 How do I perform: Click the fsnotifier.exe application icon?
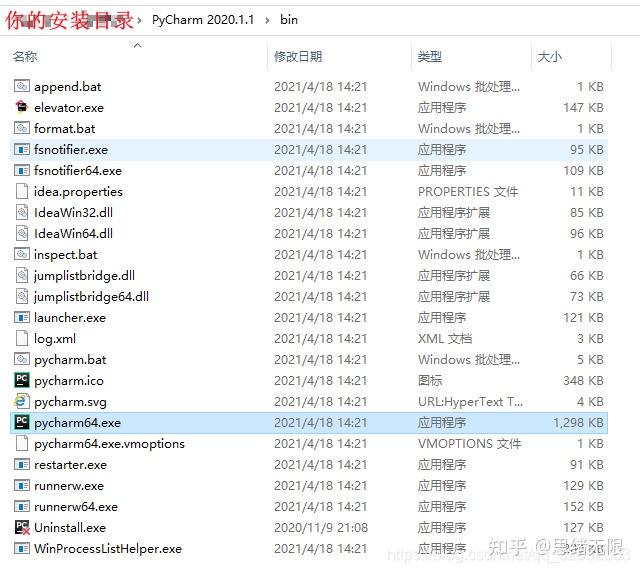(x=22, y=149)
